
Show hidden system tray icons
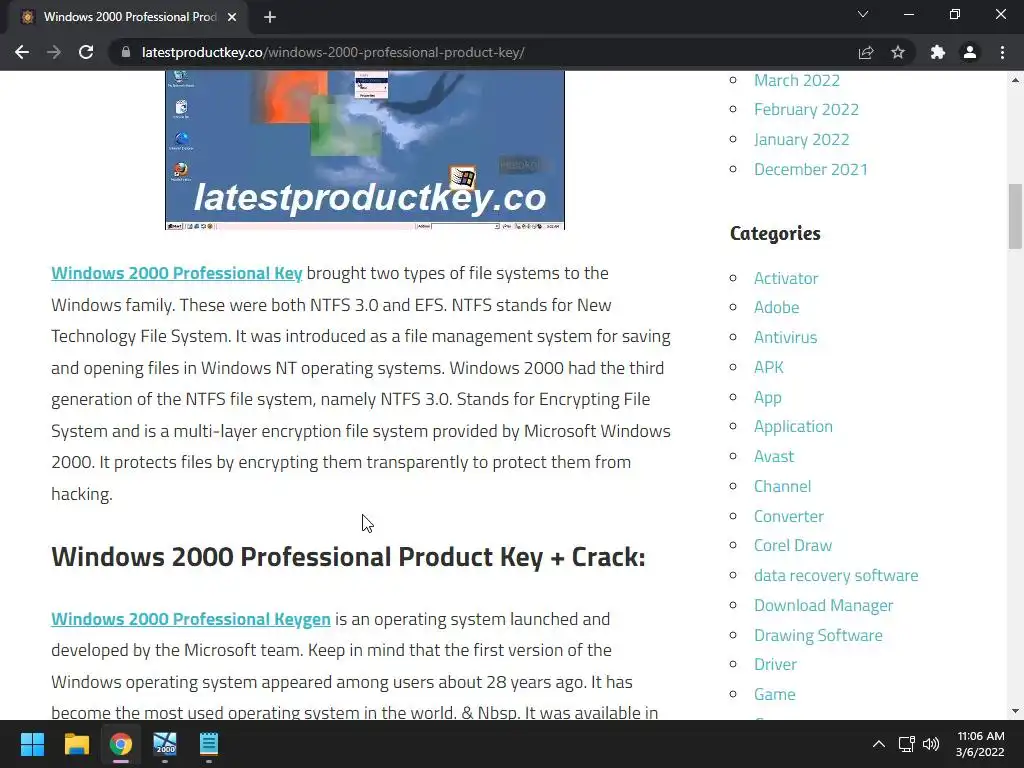click(879, 744)
